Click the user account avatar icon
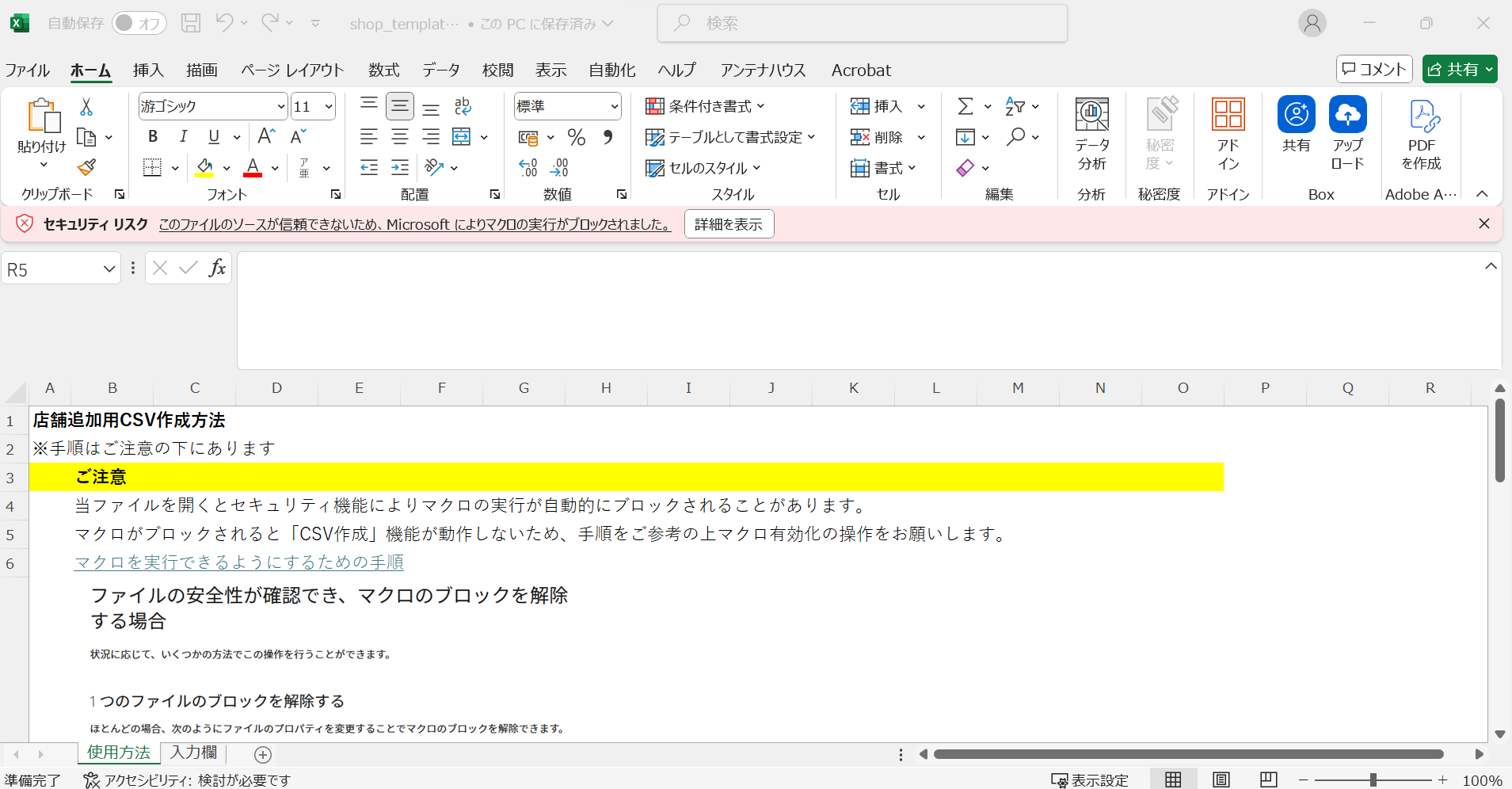The width and height of the screenshot is (1512, 789). [1312, 23]
